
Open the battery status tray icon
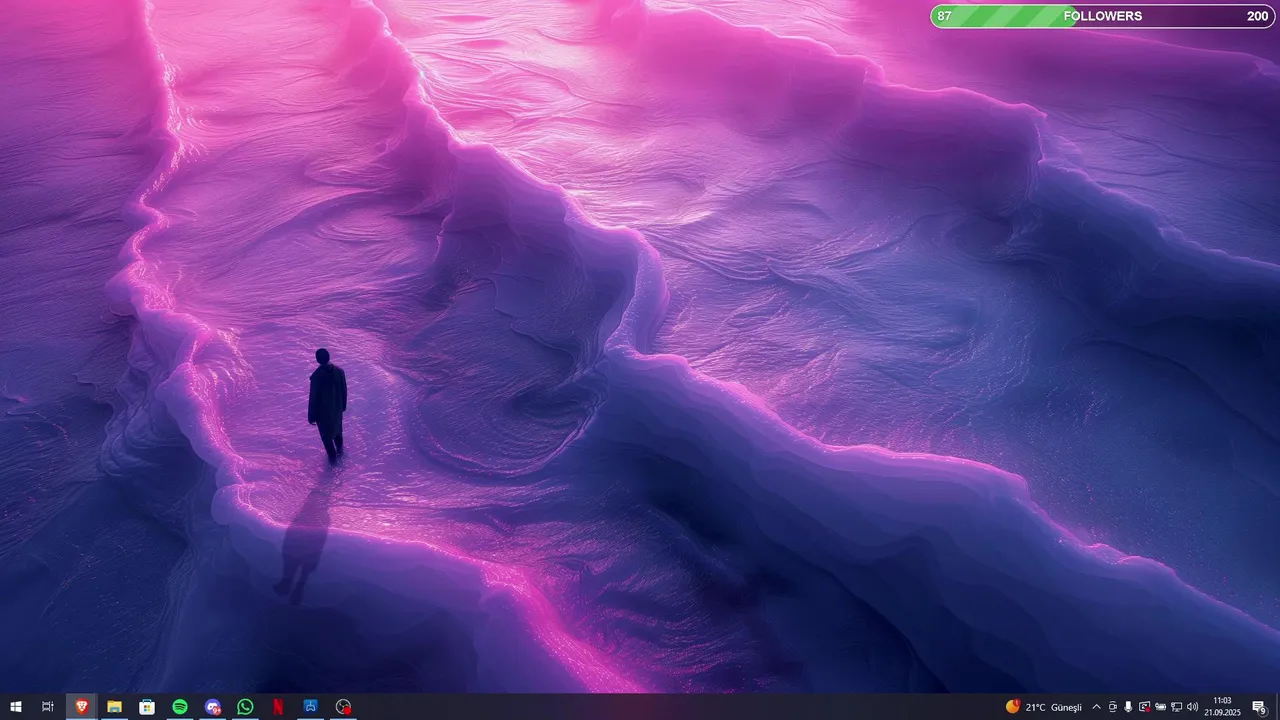click(1160, 707)
